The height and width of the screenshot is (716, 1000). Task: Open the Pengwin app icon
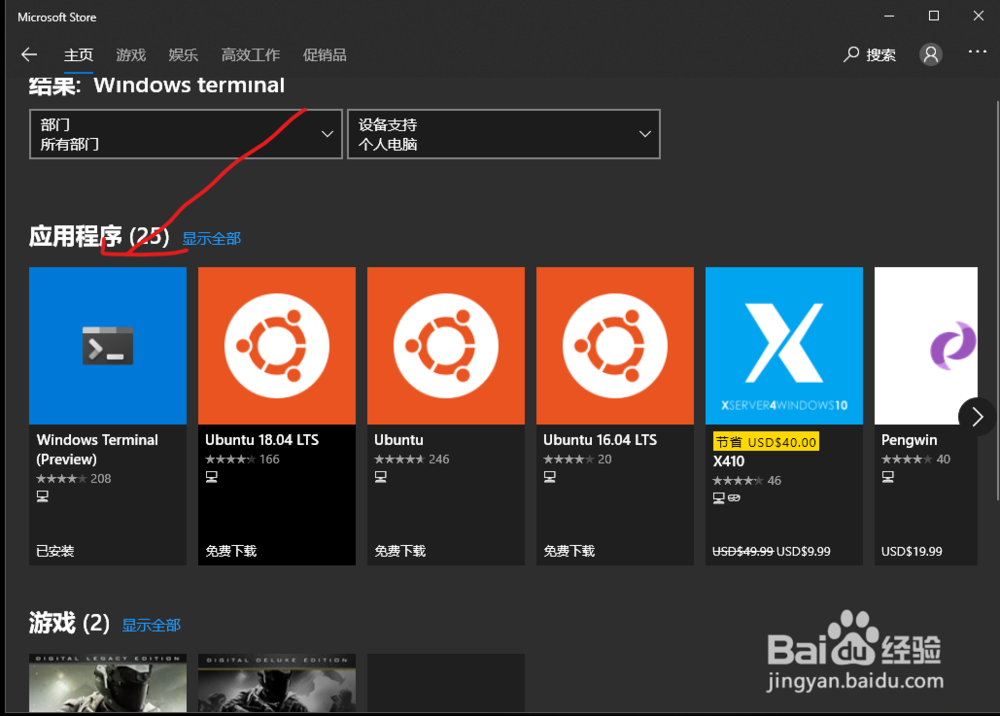(x=926, y=346)
